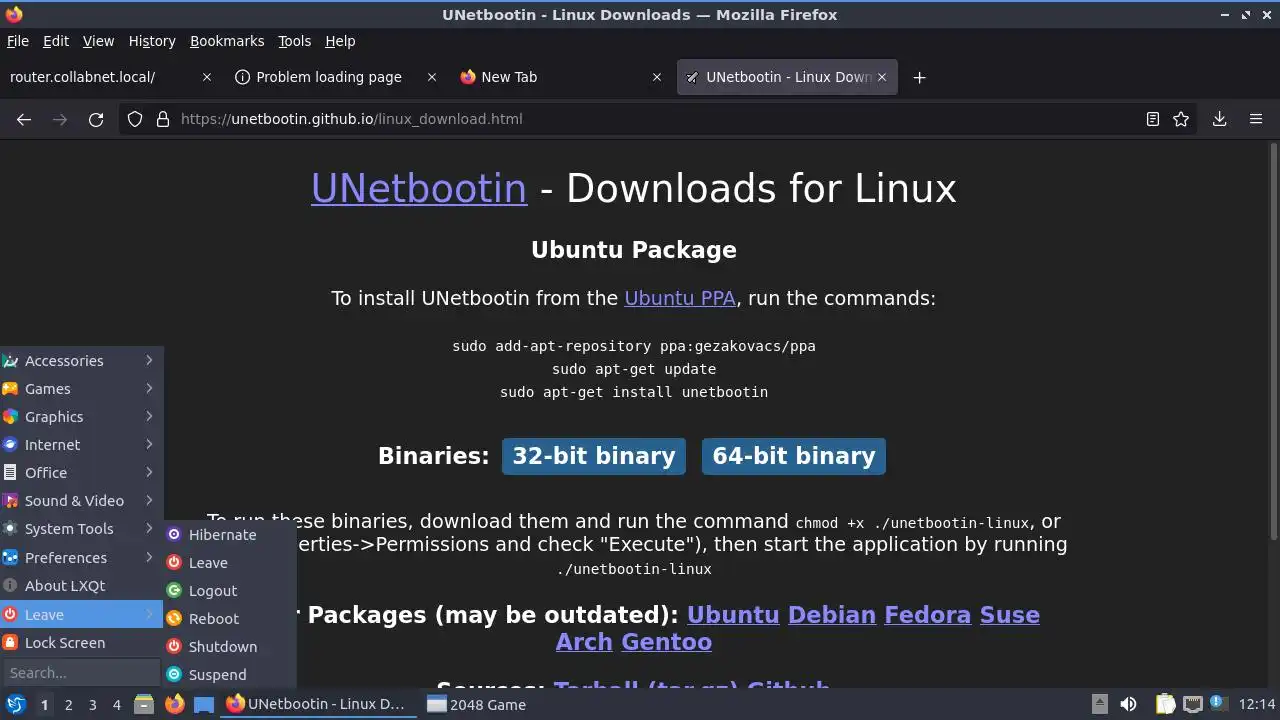Expand the System Tools submenu
Image resolution: width=1280 pixels, height=720 pixels.
pyautogui.click(x=82, y=529)
